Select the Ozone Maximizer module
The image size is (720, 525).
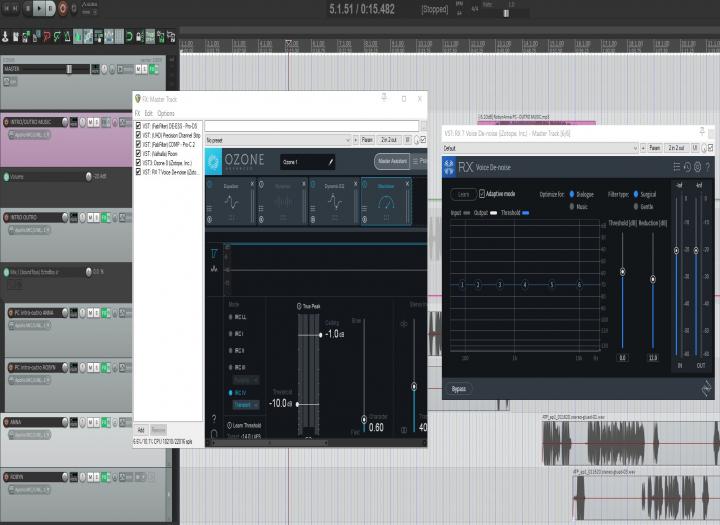coord(386,202)
